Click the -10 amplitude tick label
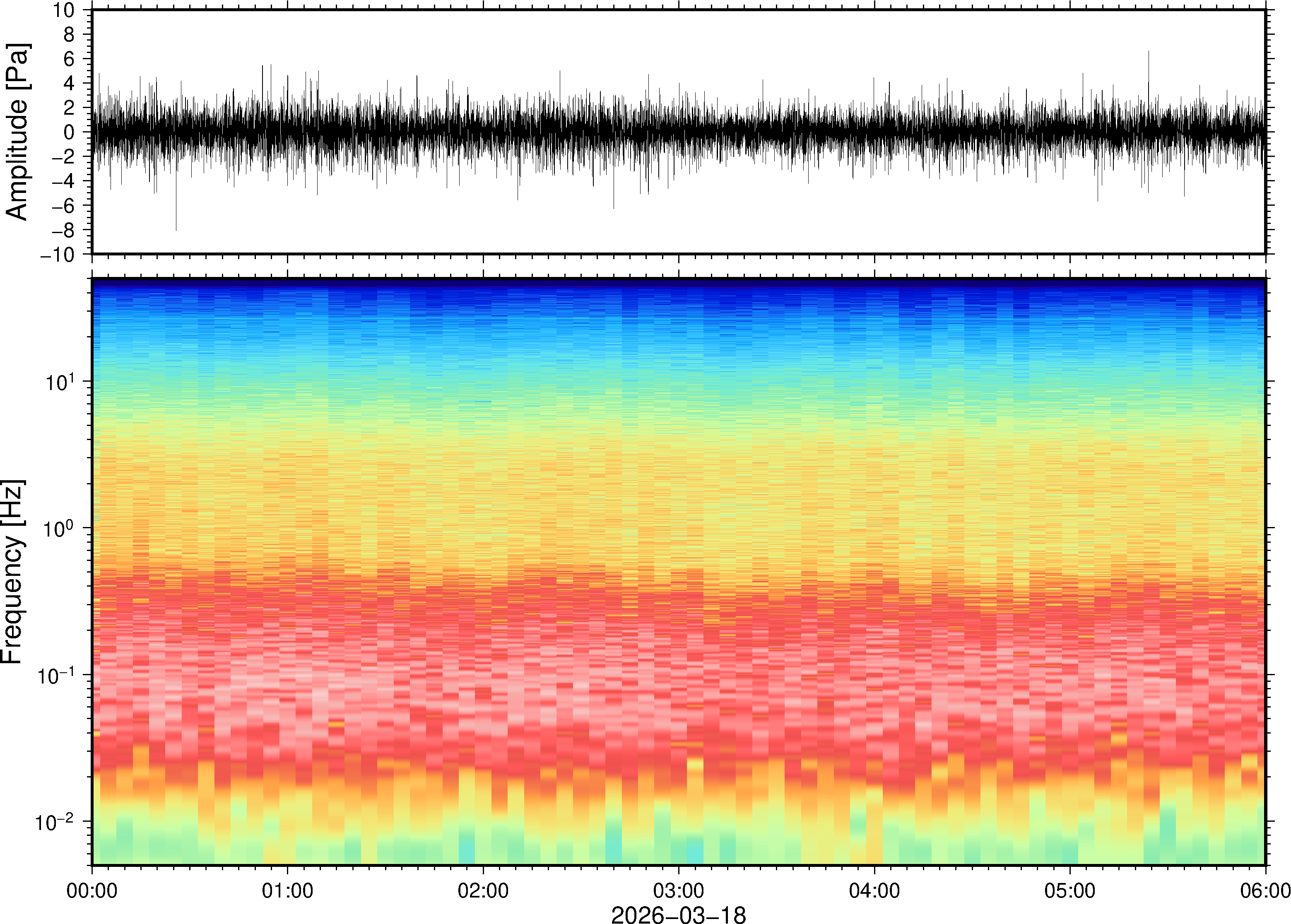The width and height of the screenshot is (1291, 924). (x=57, y=255)
